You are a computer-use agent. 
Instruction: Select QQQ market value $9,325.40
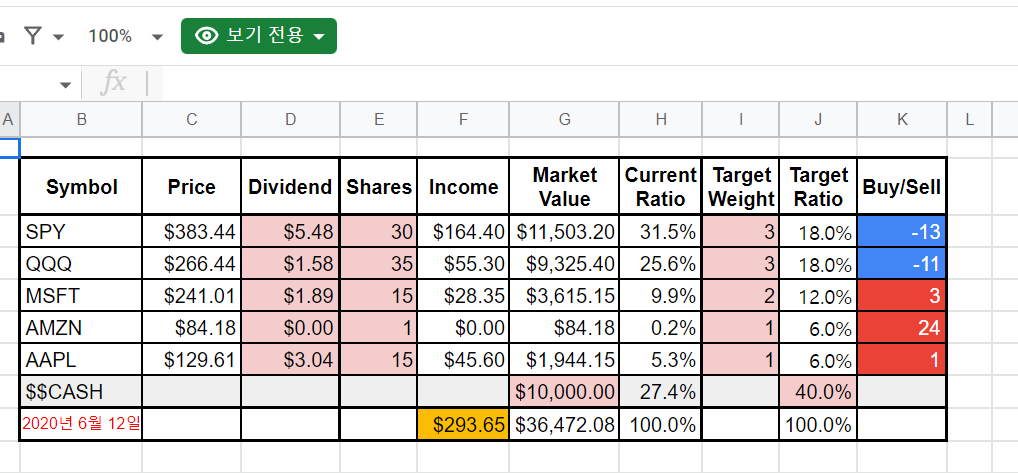[x=564, y=263]
